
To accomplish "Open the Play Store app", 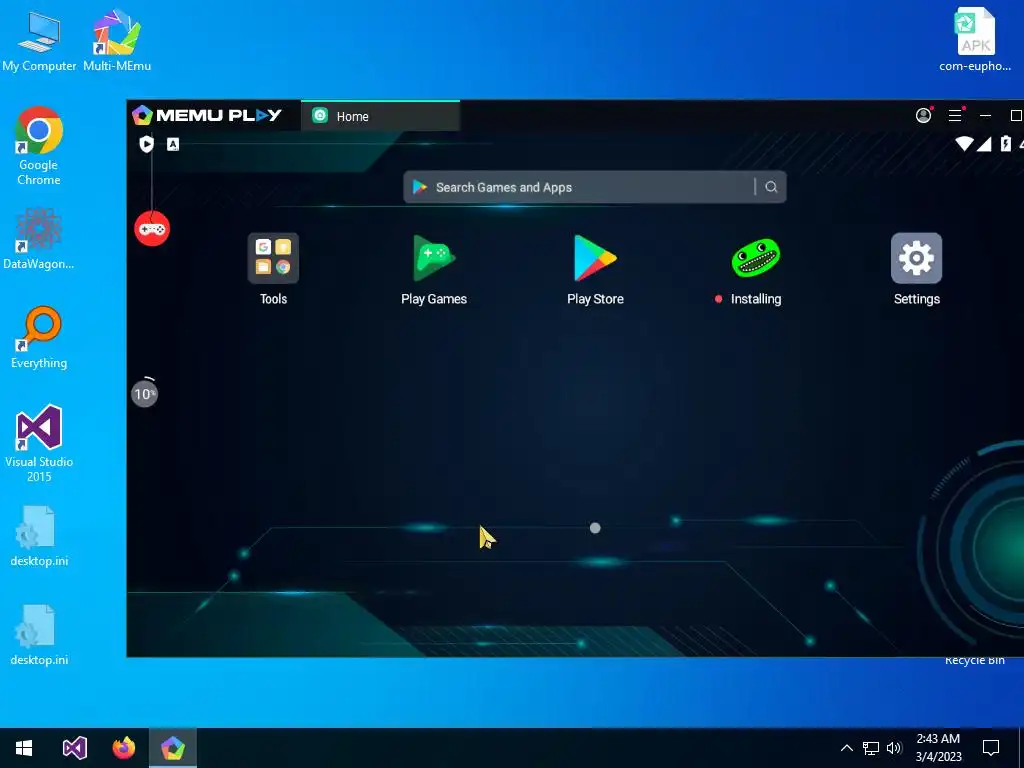I will coord(595,259).
